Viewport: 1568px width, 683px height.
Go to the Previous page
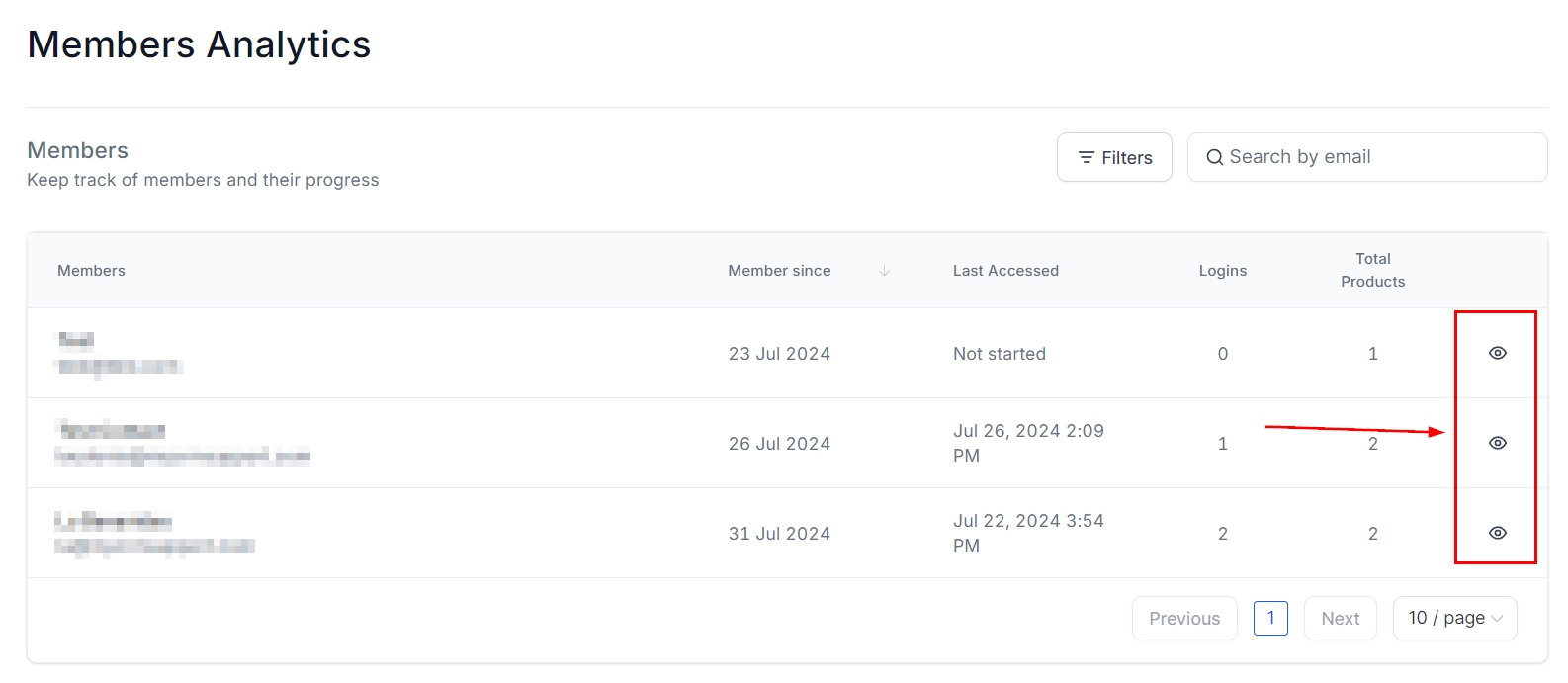[x=1184, y=618]
